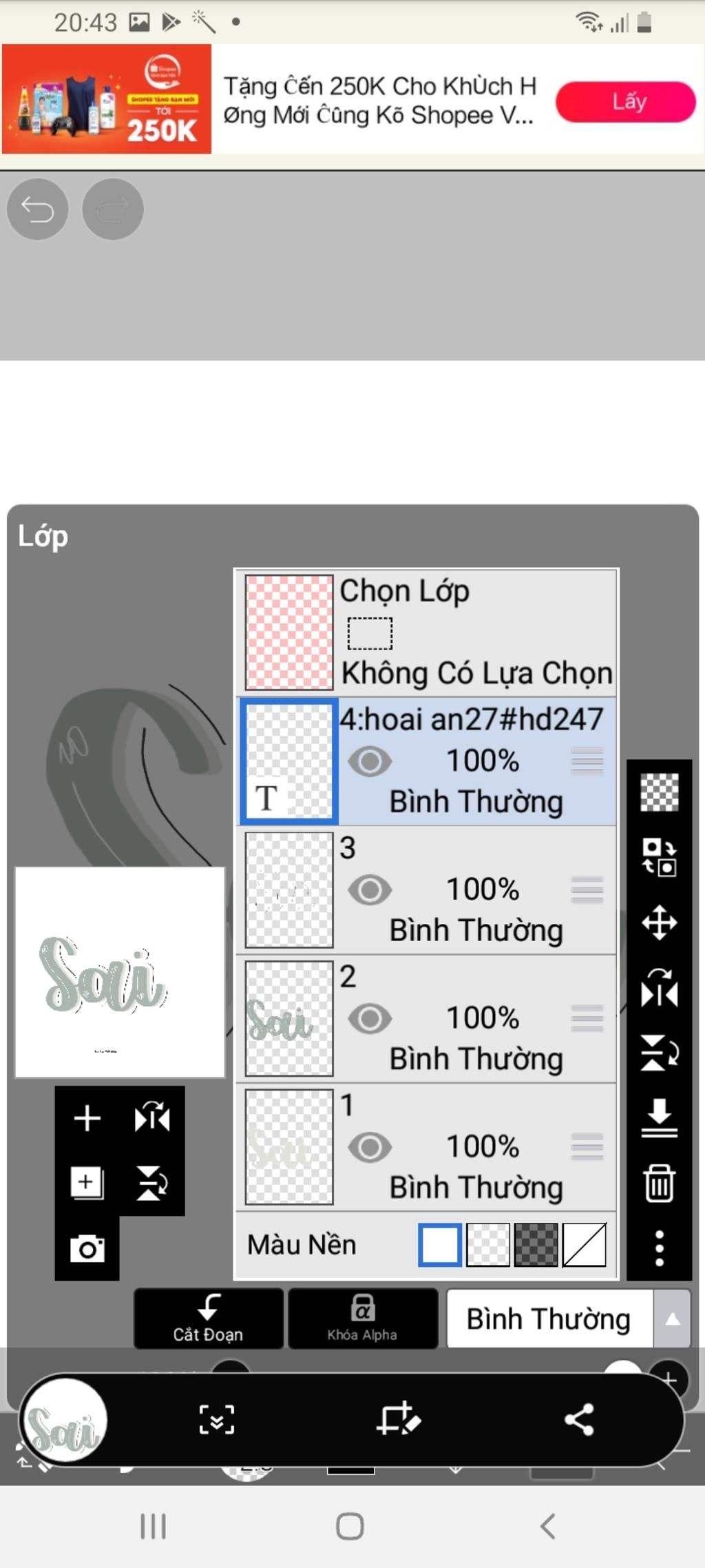Viewport: 705px width, 1568px height.
Task: Add a new layer with plus icon
Action: (87, 1117)
